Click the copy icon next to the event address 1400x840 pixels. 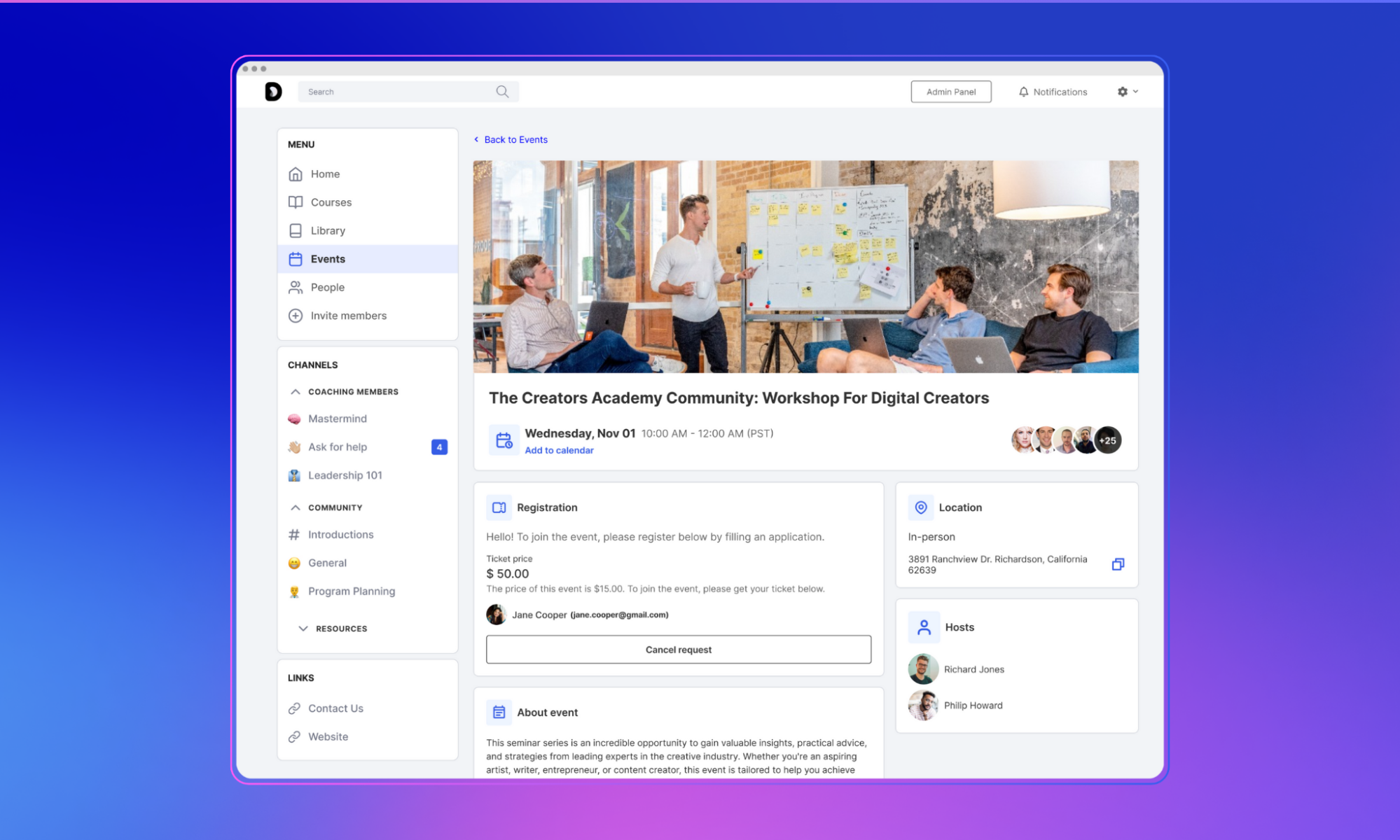[1118, 564]
